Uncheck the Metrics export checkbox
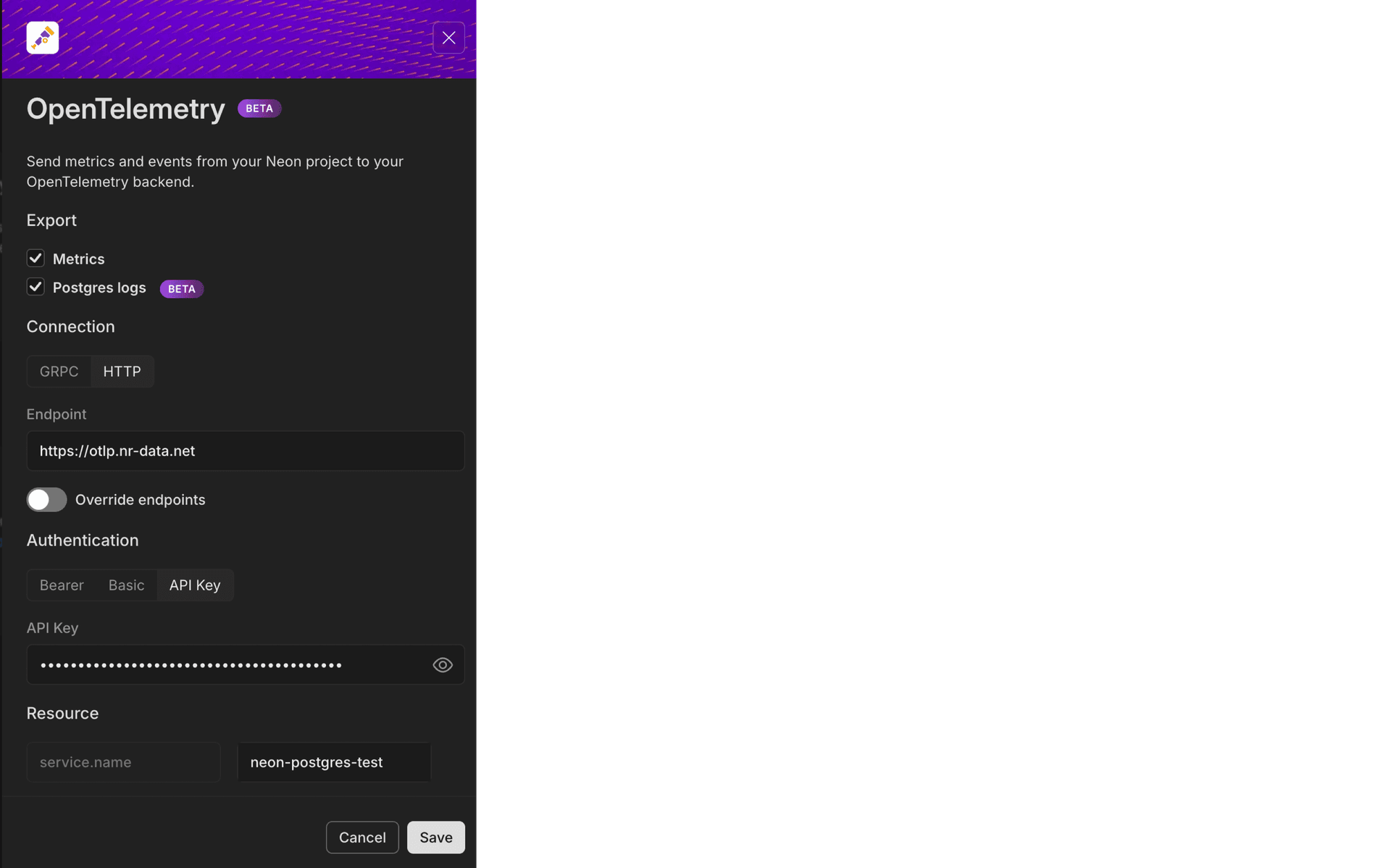 pos(35,258)
